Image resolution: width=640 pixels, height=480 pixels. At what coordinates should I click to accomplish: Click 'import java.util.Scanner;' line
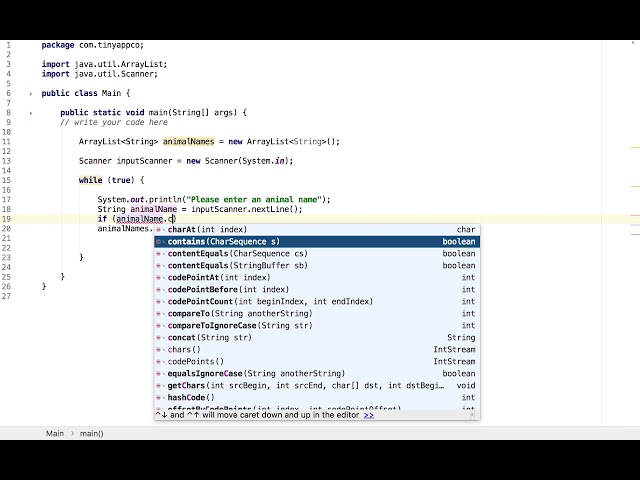[100, 74]
